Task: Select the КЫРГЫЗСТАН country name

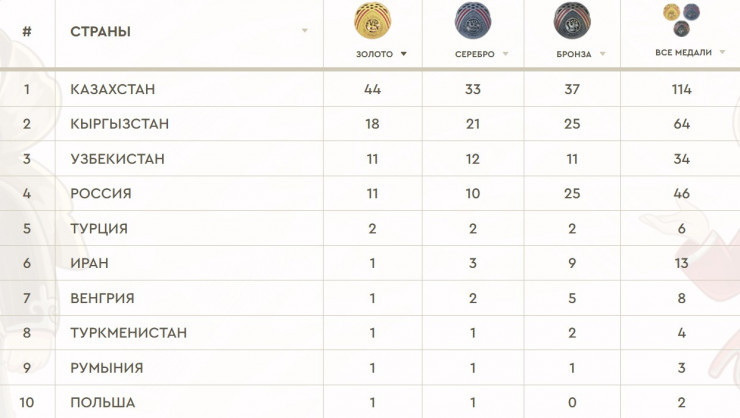Action: pyautogui.click(x=119, y=124)
